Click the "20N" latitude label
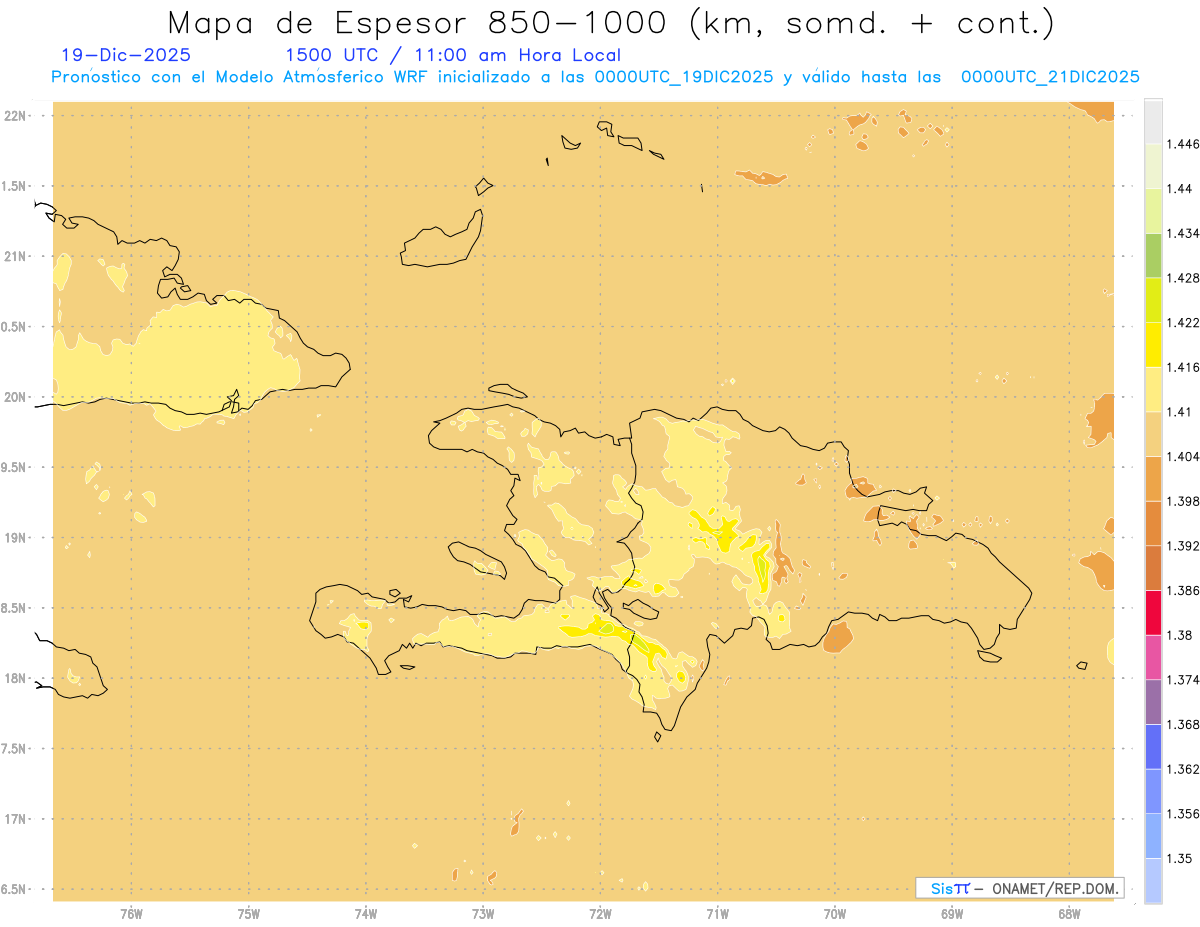Screen dimensions: 1200x927 14,397
